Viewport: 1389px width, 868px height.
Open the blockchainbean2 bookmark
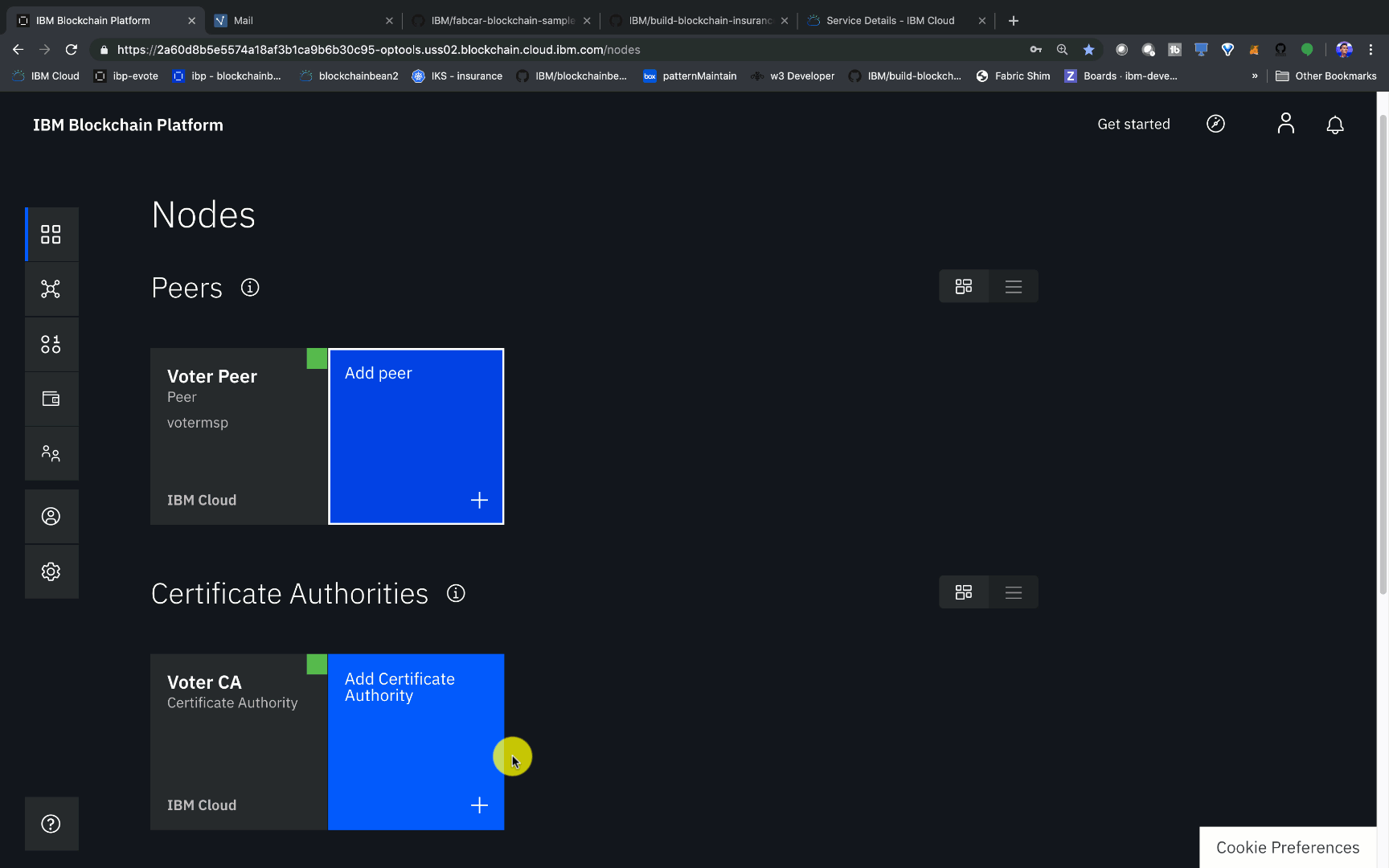tap(349, 76)
